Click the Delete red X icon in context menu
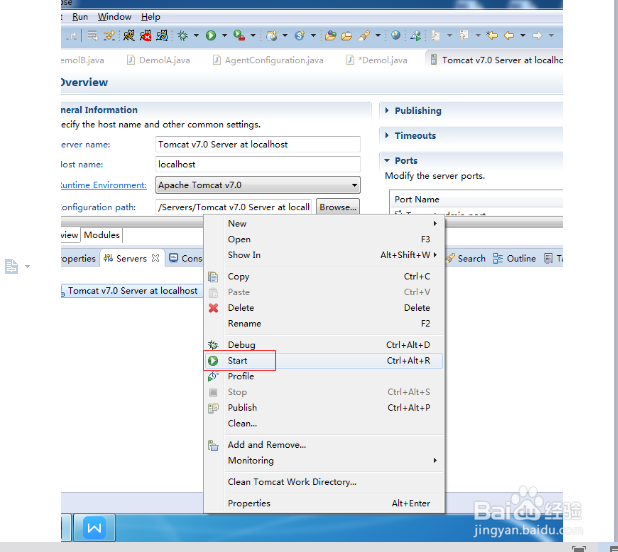This screenshot has width=618, height=552. coord(213,308)
